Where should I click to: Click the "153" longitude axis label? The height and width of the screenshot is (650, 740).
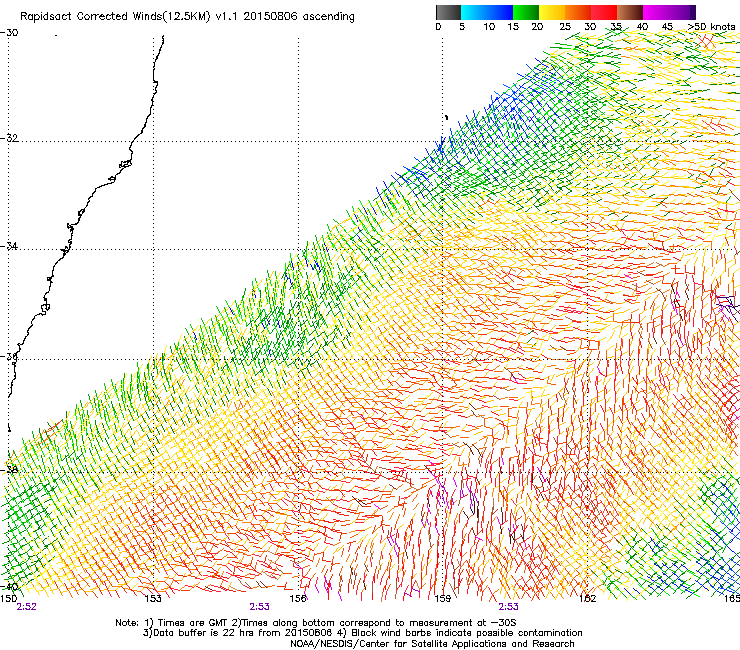(153, 599)
